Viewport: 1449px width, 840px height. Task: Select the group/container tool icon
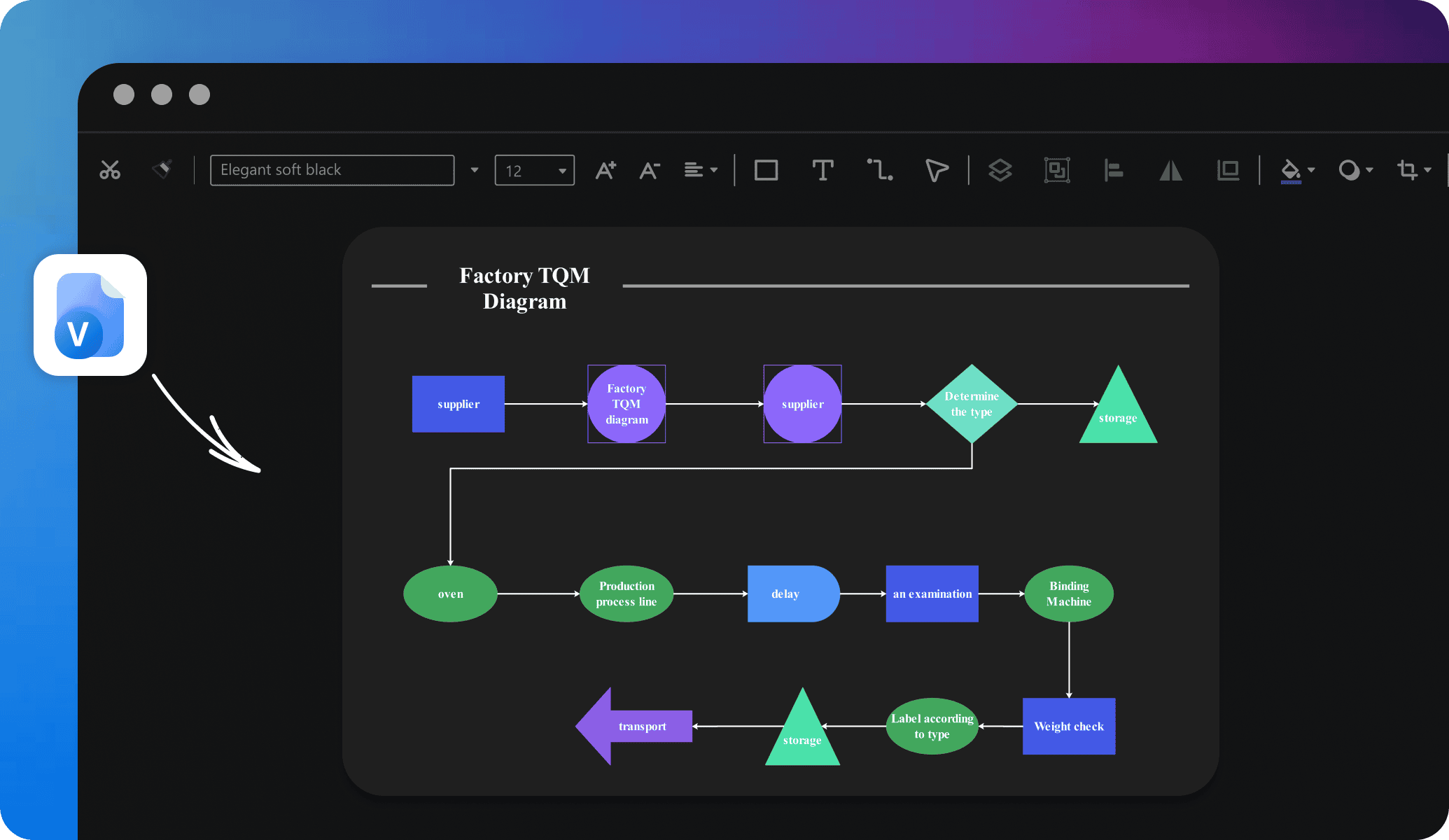pyautogui.click(x=1057, y=169)
